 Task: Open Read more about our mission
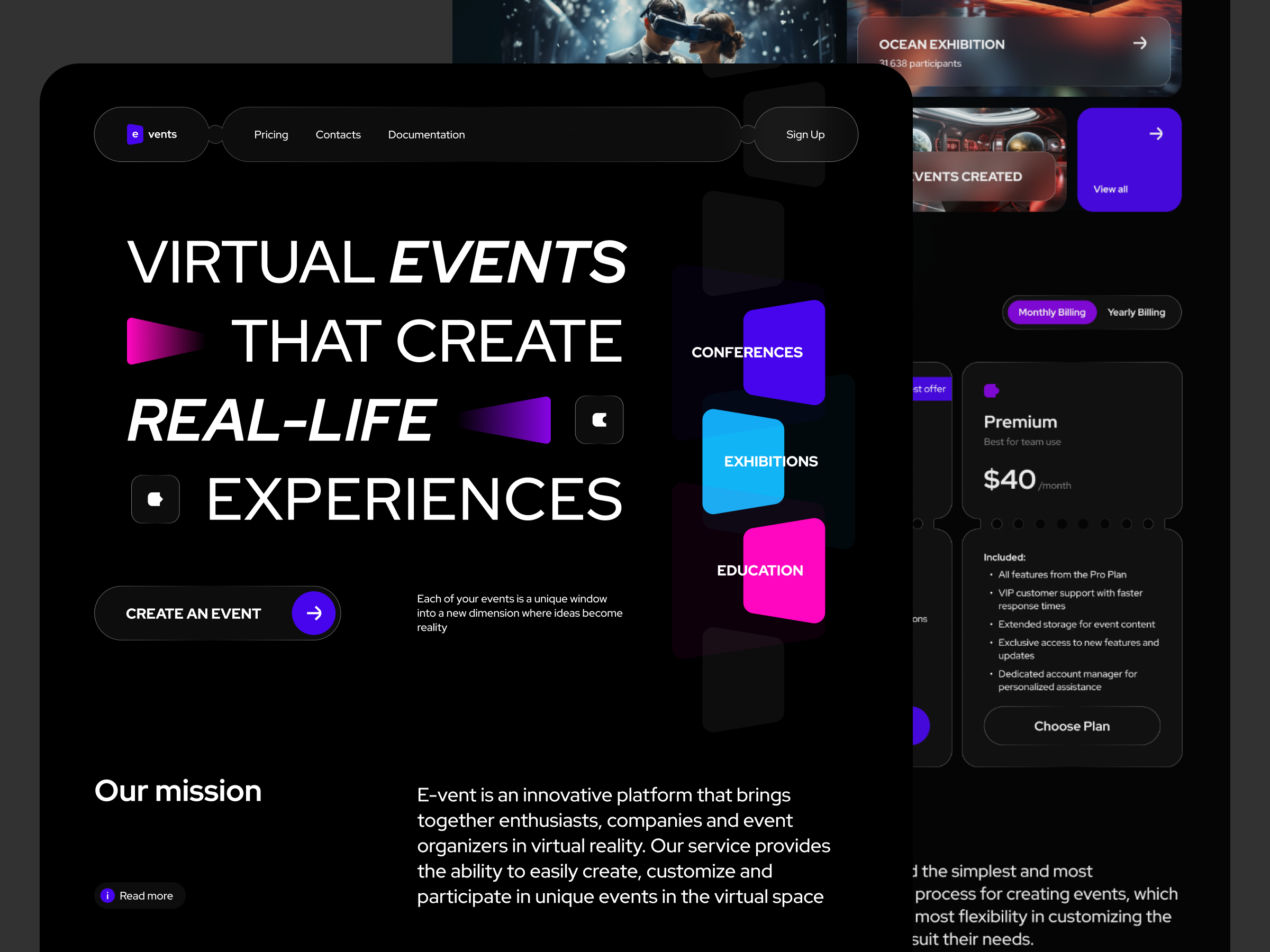click(x=140, y=895)
